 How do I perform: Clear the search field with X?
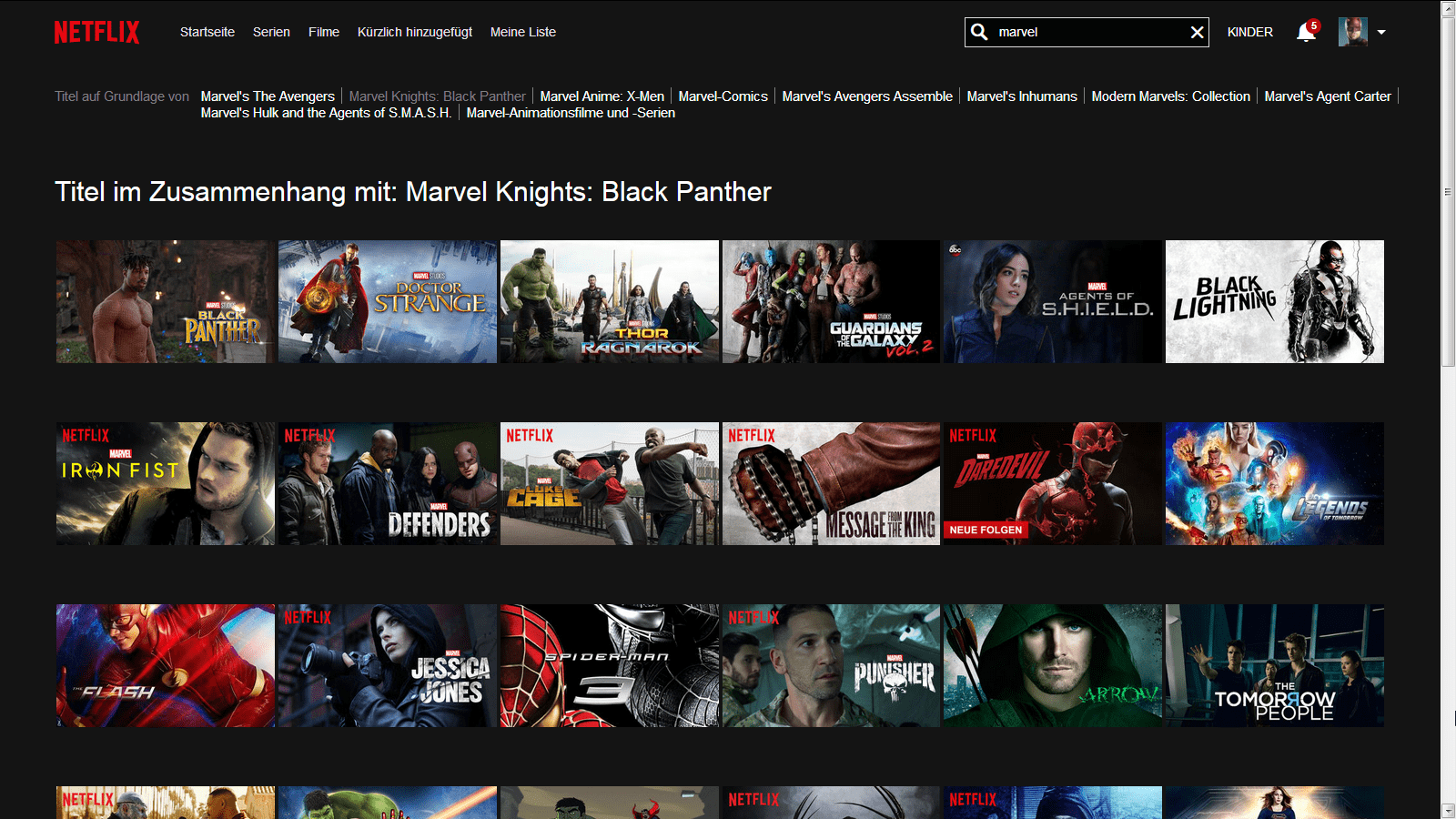1197,33
